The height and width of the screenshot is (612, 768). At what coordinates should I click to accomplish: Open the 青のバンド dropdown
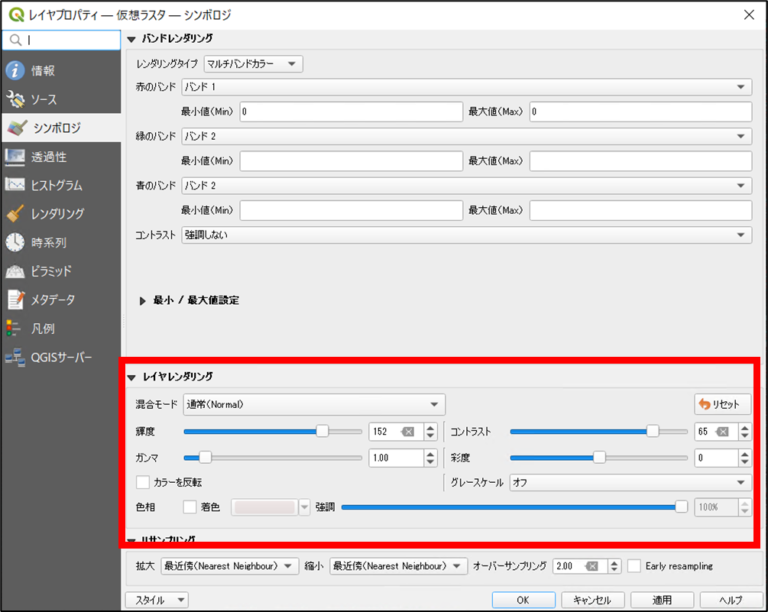tap(466, 186)
